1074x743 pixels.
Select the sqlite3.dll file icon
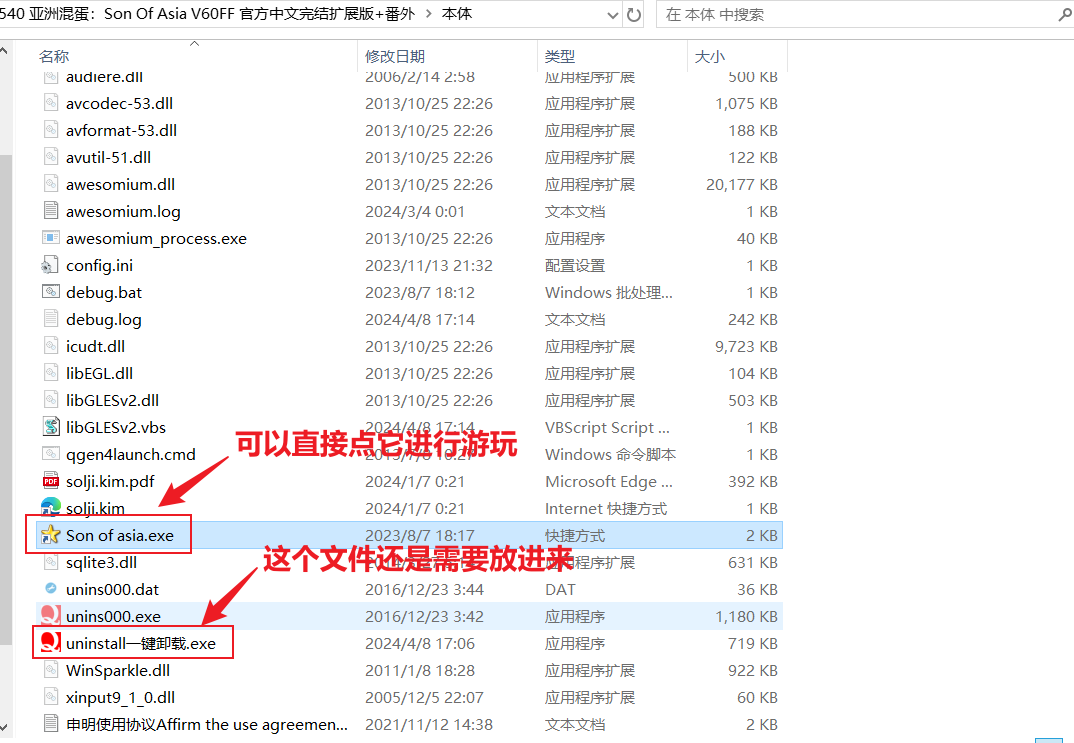[x=51, y=562]
